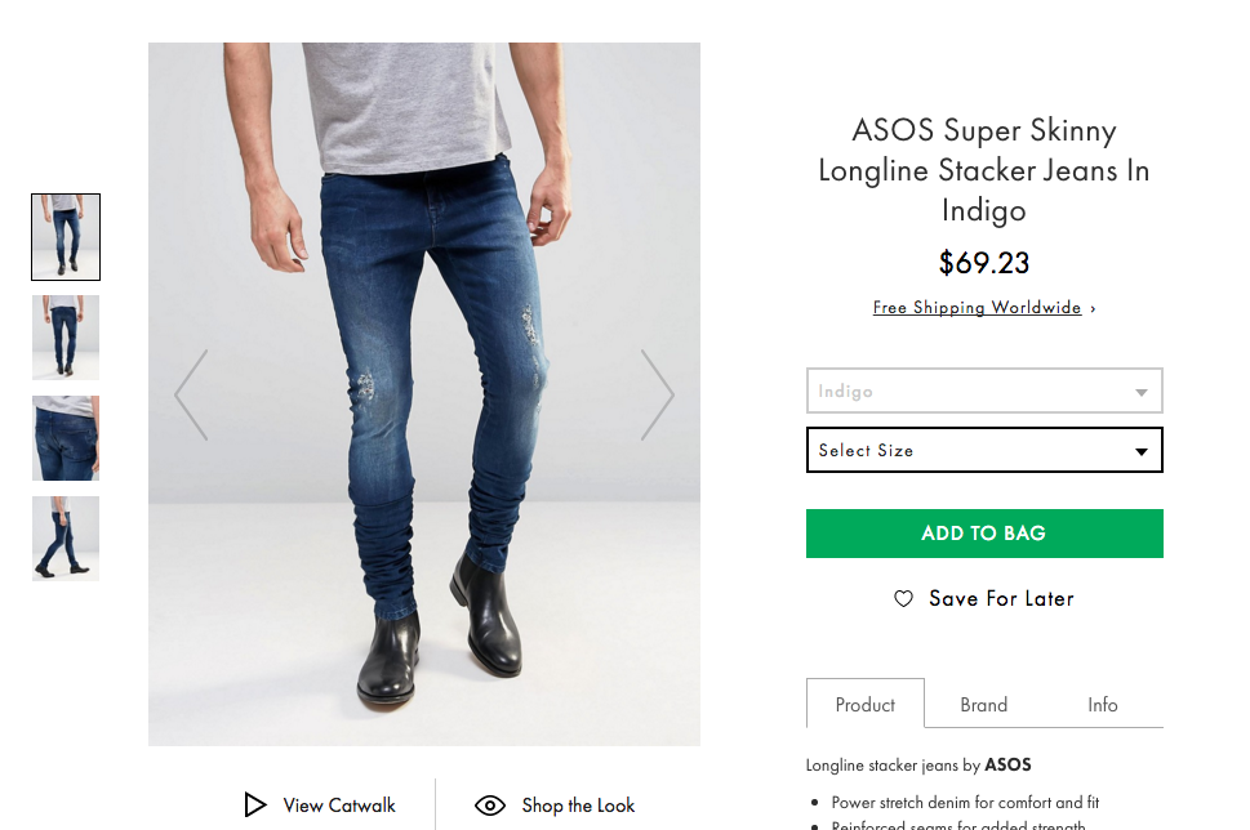Click the next image right arrow
This screenshot has width=1250, height=830.
657,395
